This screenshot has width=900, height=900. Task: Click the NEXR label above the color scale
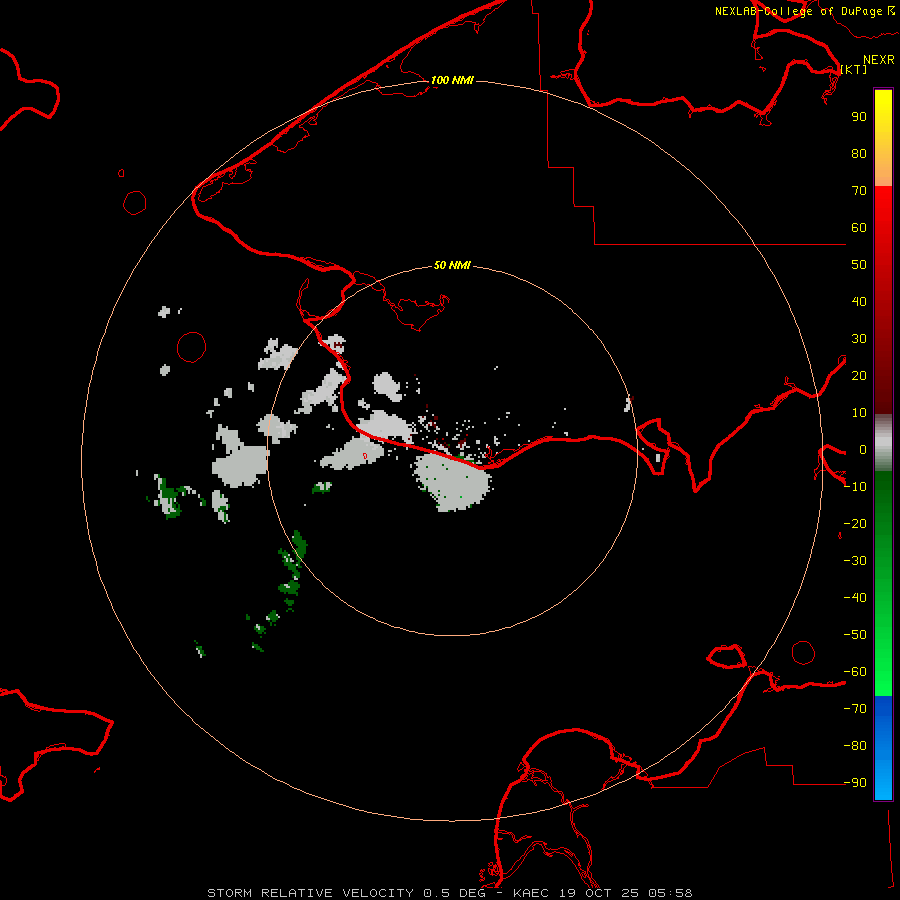(x=878, y=60)
